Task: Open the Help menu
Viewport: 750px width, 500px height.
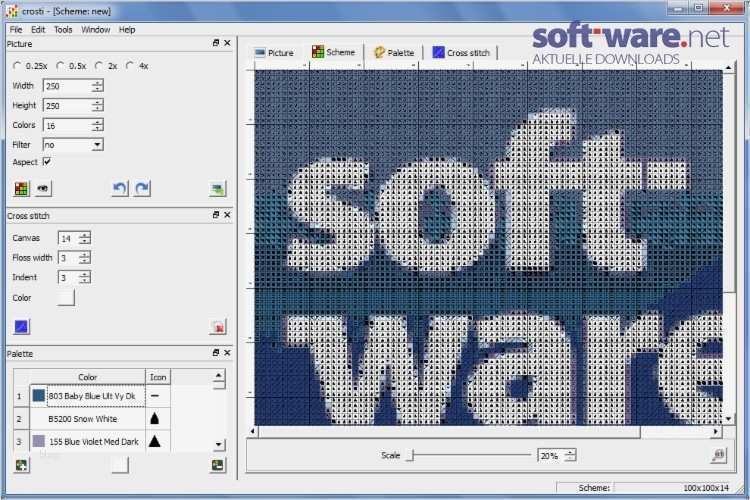Action: 127,30
